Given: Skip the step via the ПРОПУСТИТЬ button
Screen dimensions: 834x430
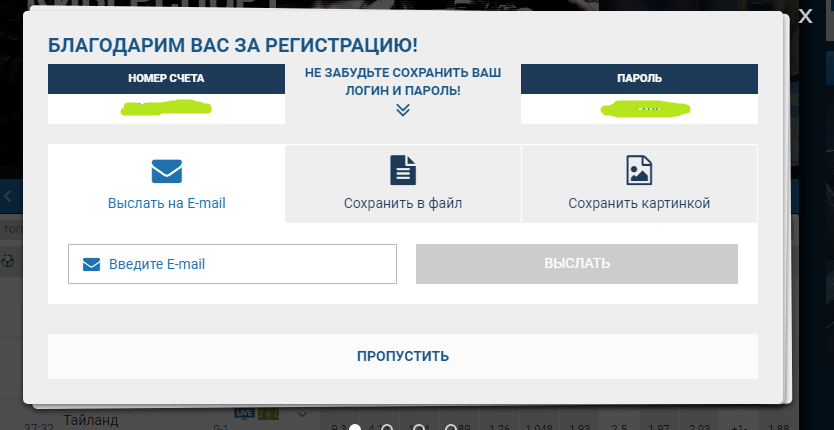Looking at the screenshot, I should click(403, 356).
